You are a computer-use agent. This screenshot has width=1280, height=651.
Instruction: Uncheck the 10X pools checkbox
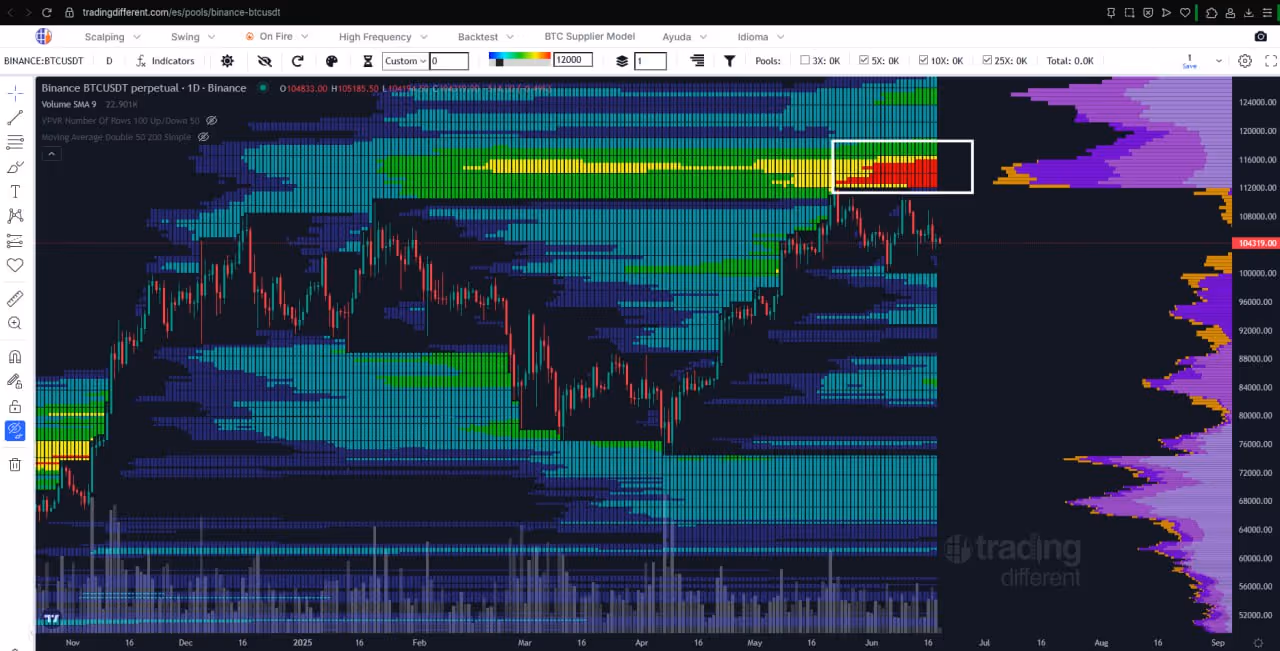(x=923, y=60)
